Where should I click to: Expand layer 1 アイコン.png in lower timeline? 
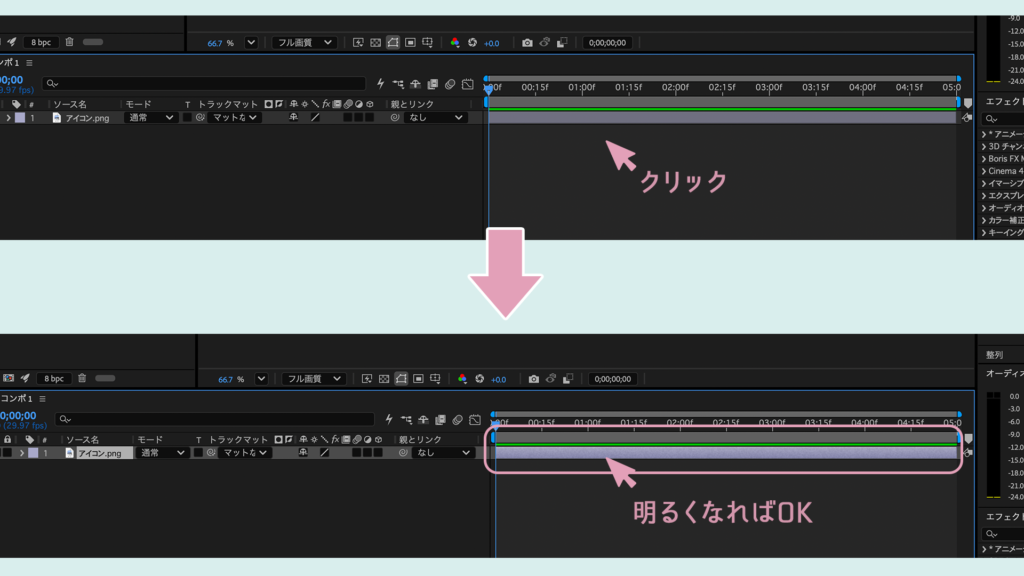tap(22, 453)
